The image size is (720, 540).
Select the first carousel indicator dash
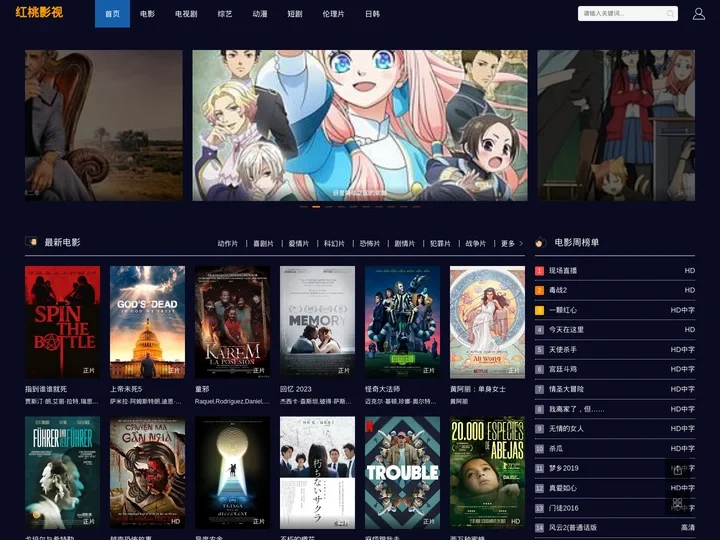point(304,207)
